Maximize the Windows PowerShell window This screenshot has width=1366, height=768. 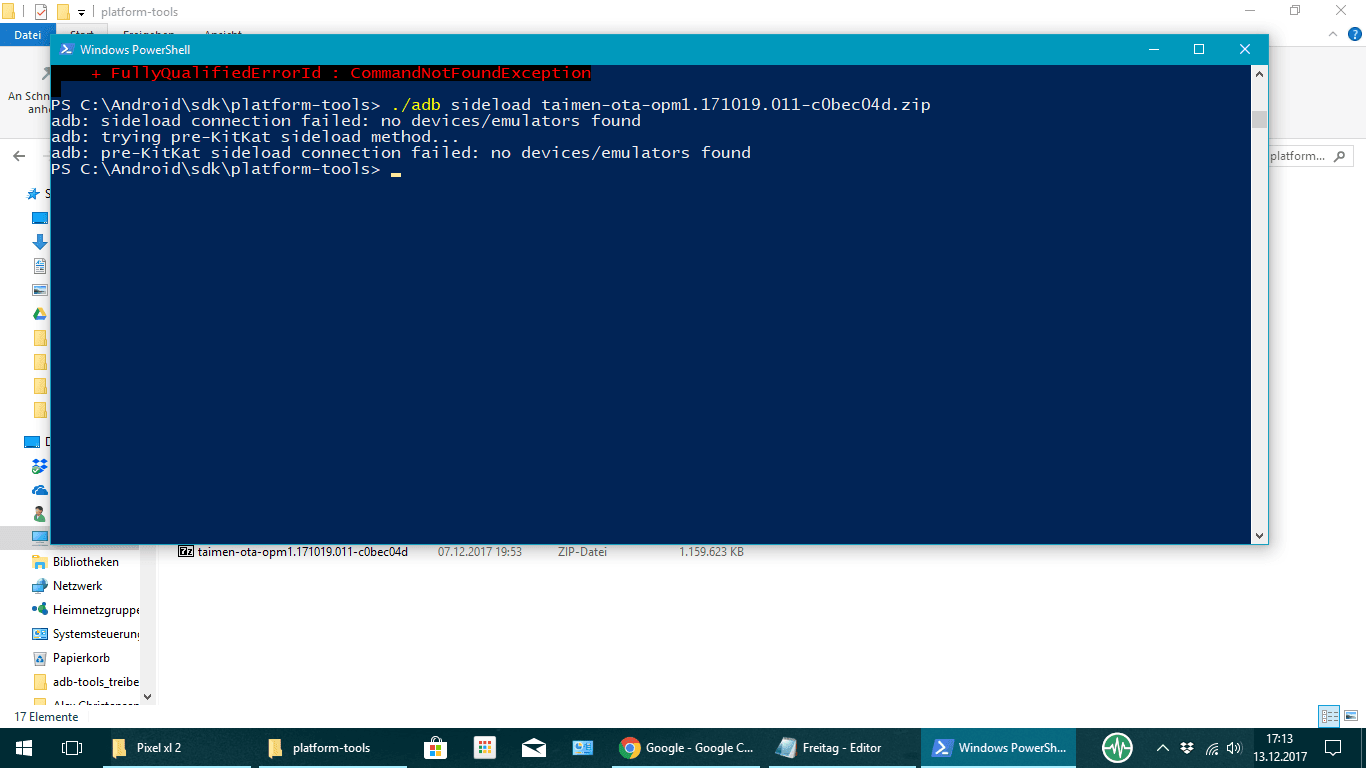[x=1199, y=49]
